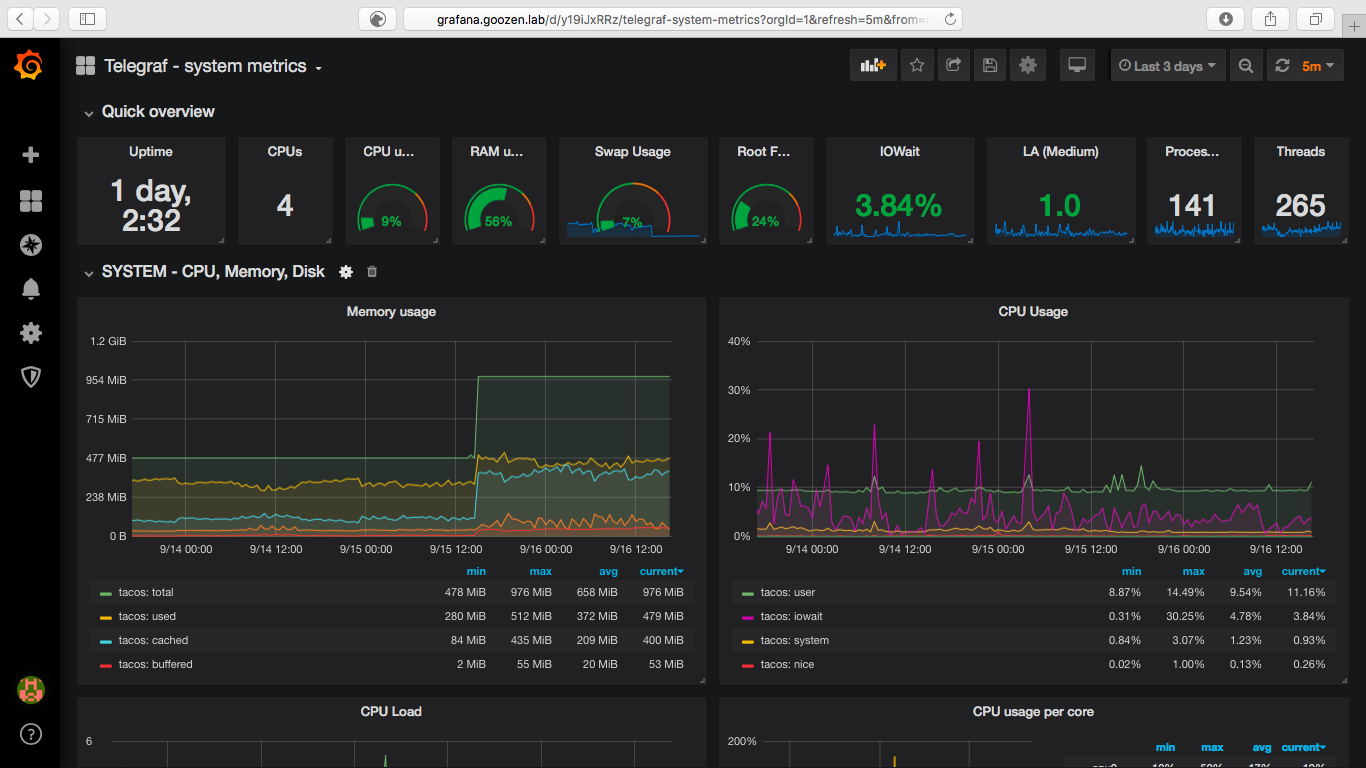Open the Dashboards grid icon in sidebar

coord(30,202)
